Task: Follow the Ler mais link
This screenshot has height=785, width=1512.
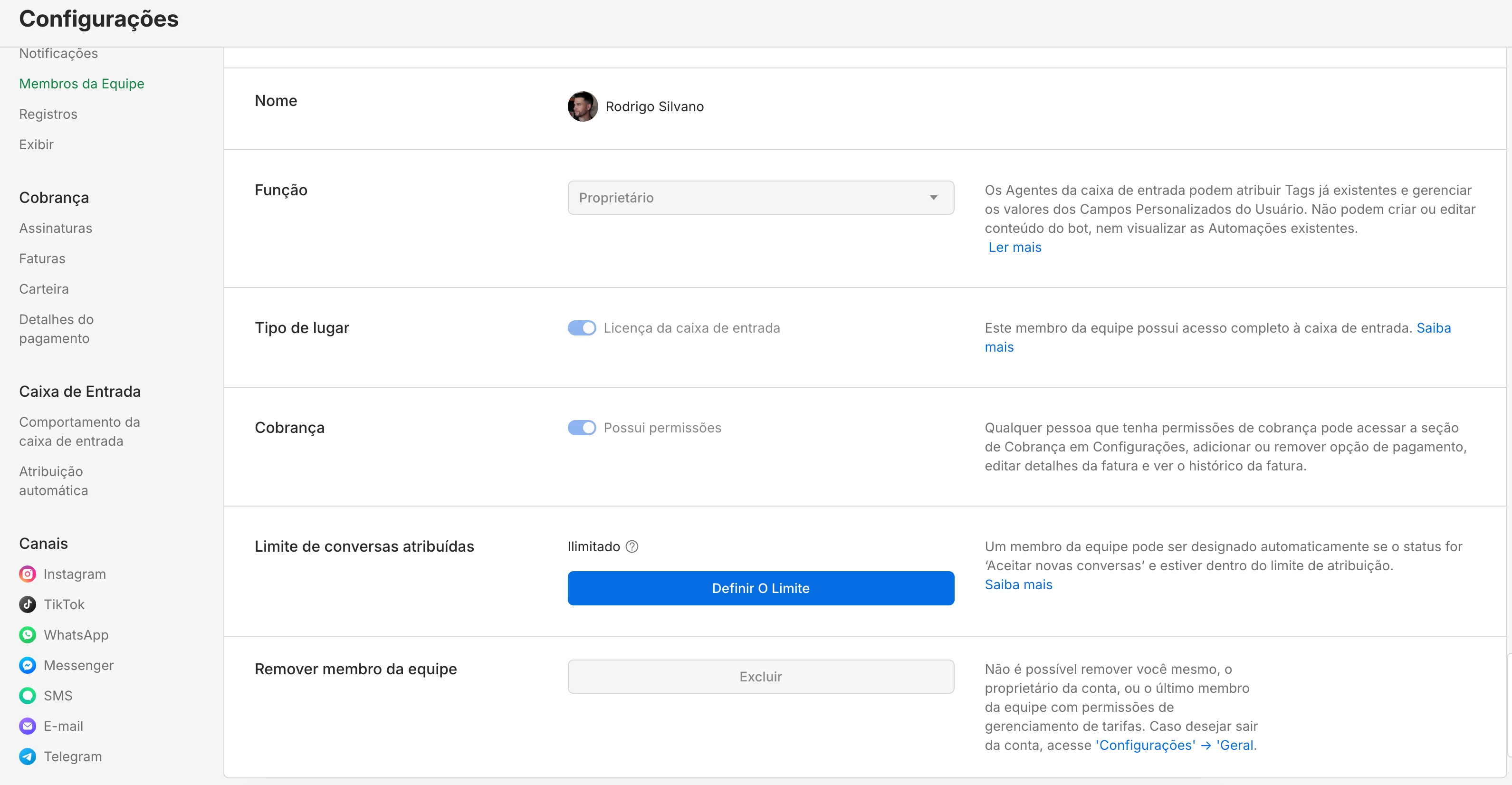Action: click(x=1014, y=247)
